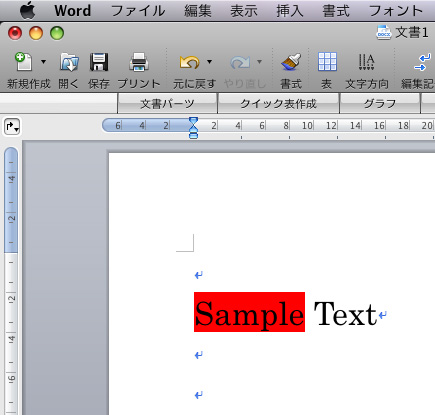Open the グラフ tab
435x415 pixels.
tap(380, 104)
